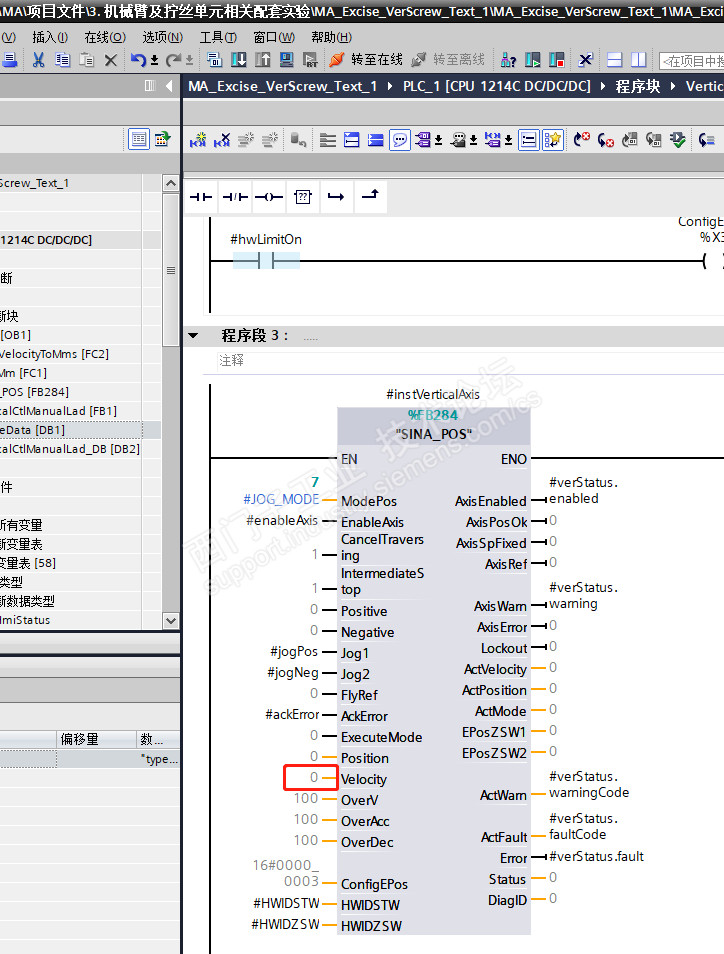Toggle absolute/symbolic operands display
Image resolution: width=724 pixels, height=954 pixels.
point(423,140)
